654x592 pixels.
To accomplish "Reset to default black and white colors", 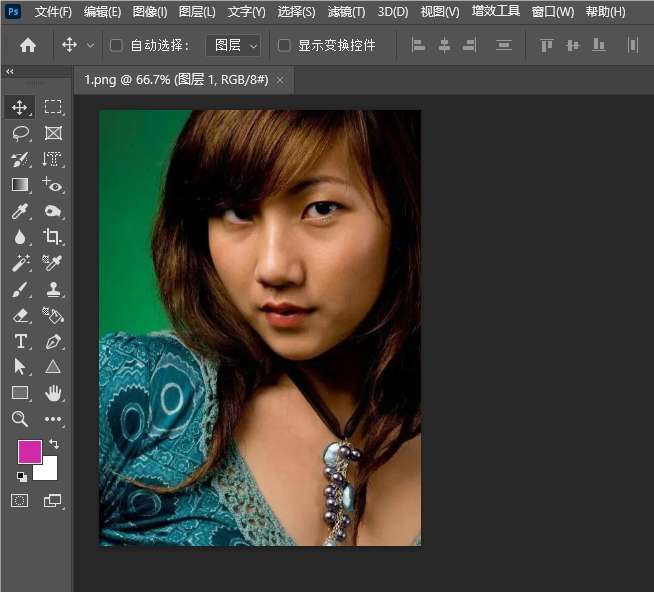I will (22, 476).
